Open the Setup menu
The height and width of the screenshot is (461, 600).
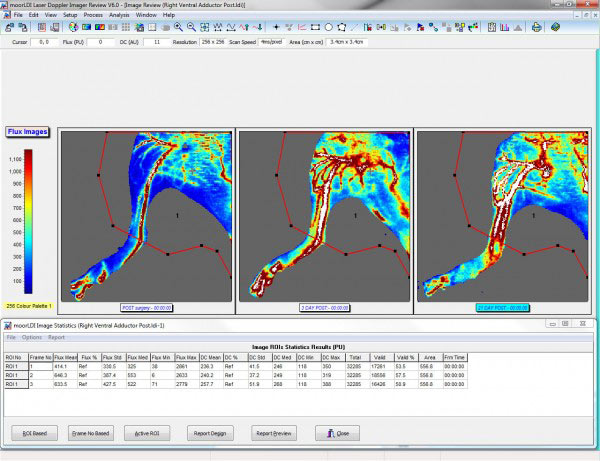[x=69, y=16]
